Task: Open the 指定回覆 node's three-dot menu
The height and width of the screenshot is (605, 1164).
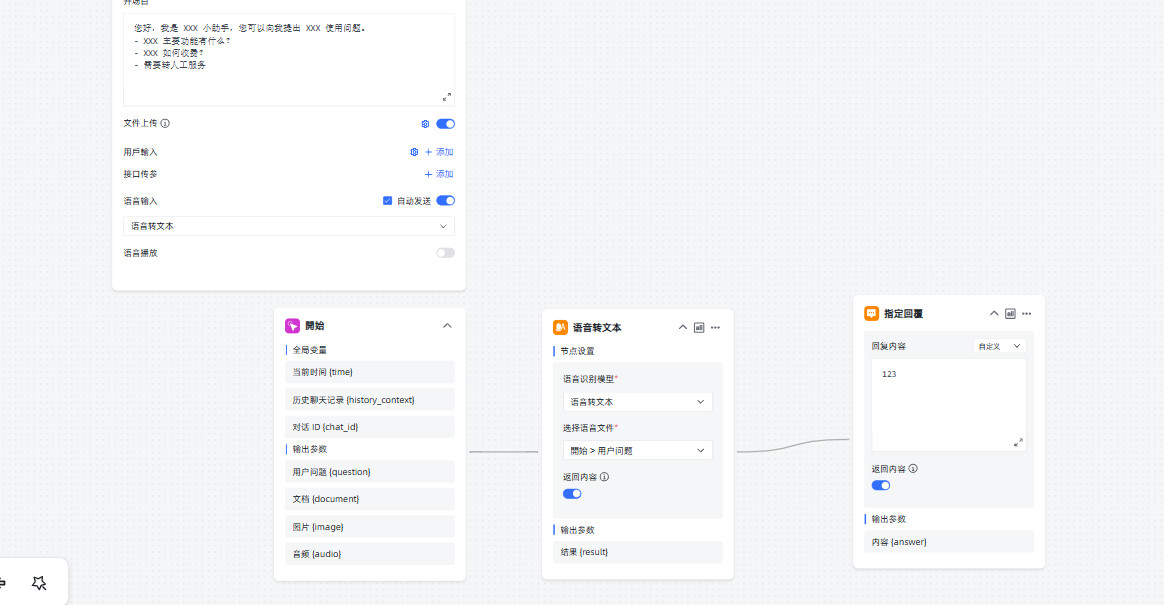Action: (x=1026, y=313)
